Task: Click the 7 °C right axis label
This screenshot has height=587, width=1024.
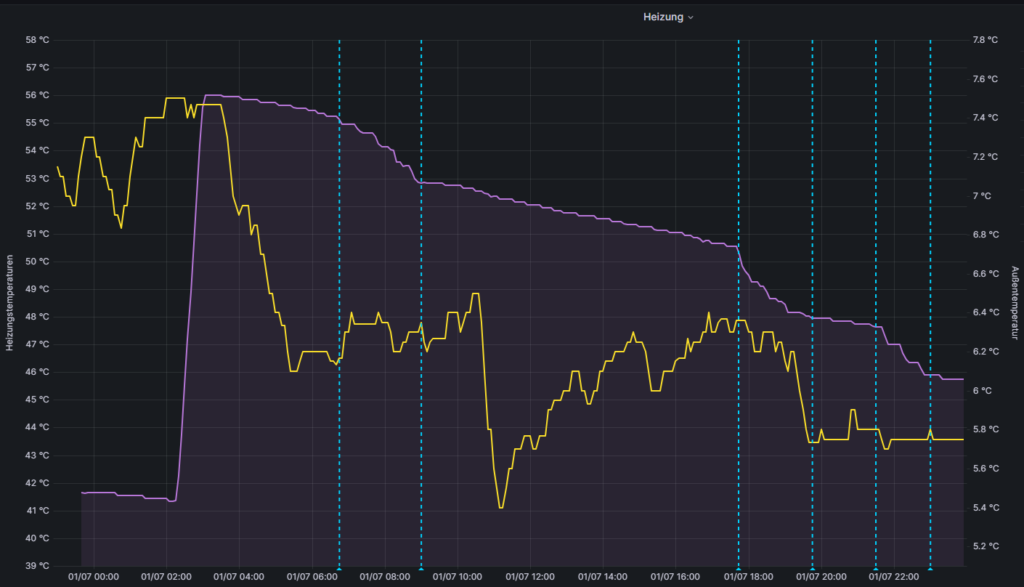Action: (982, 196)
